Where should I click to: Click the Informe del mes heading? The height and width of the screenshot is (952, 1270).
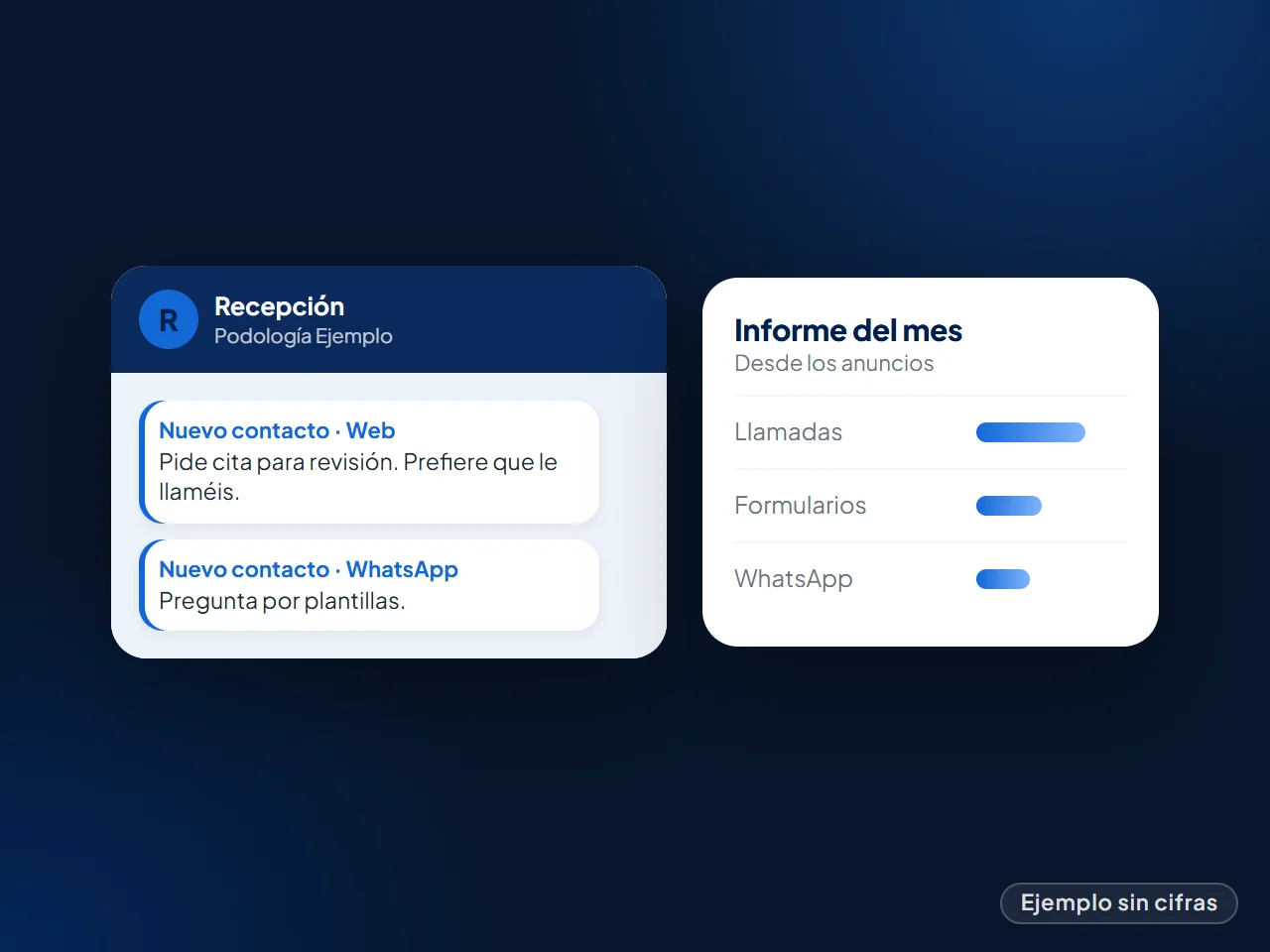[848, 330]
